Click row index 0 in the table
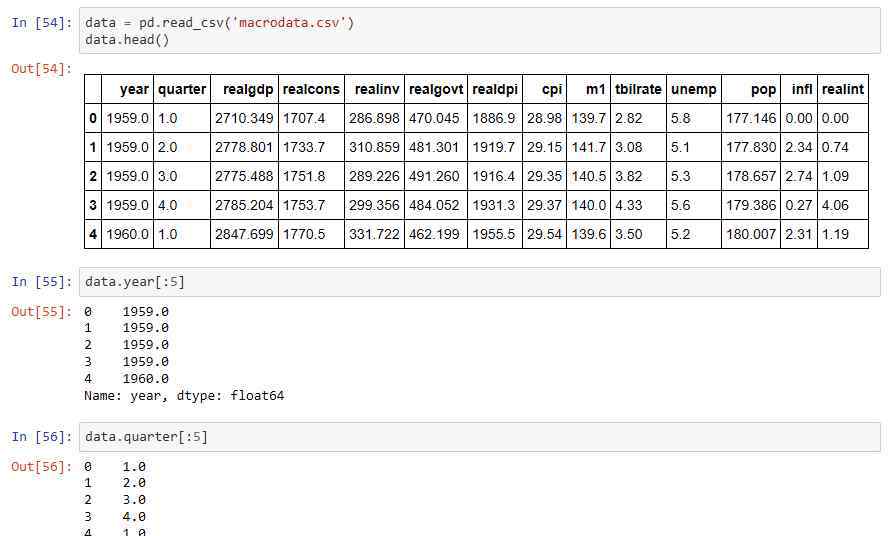893x536 pixels. click(93, 118)
